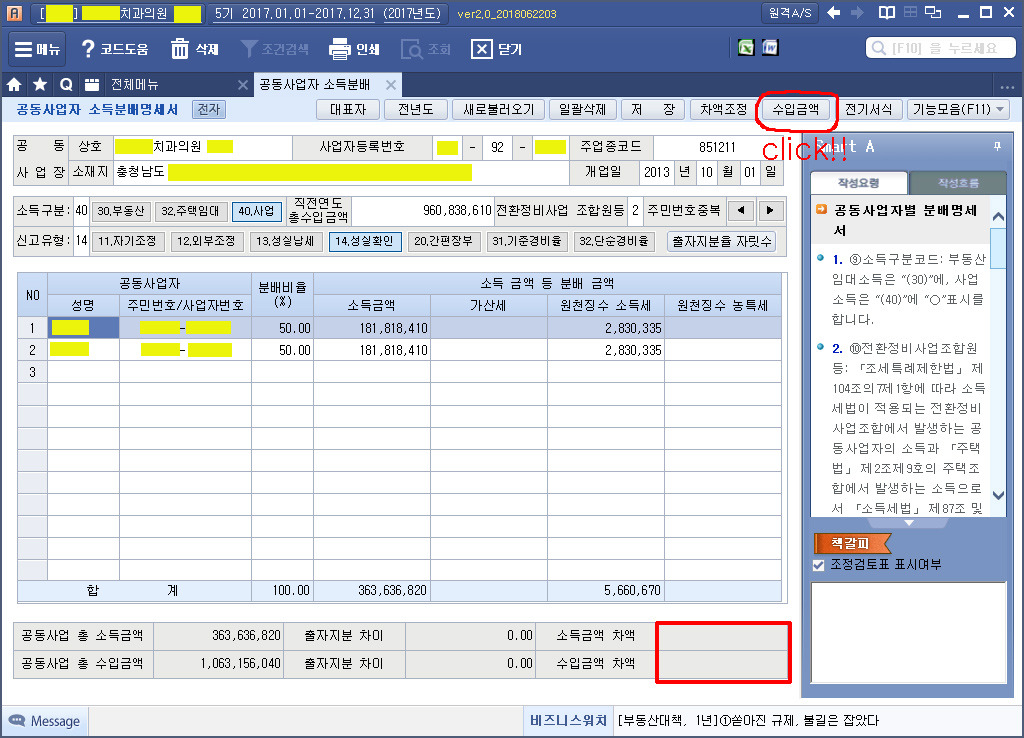Open the Message chat bubble

[x=44, y=721]
